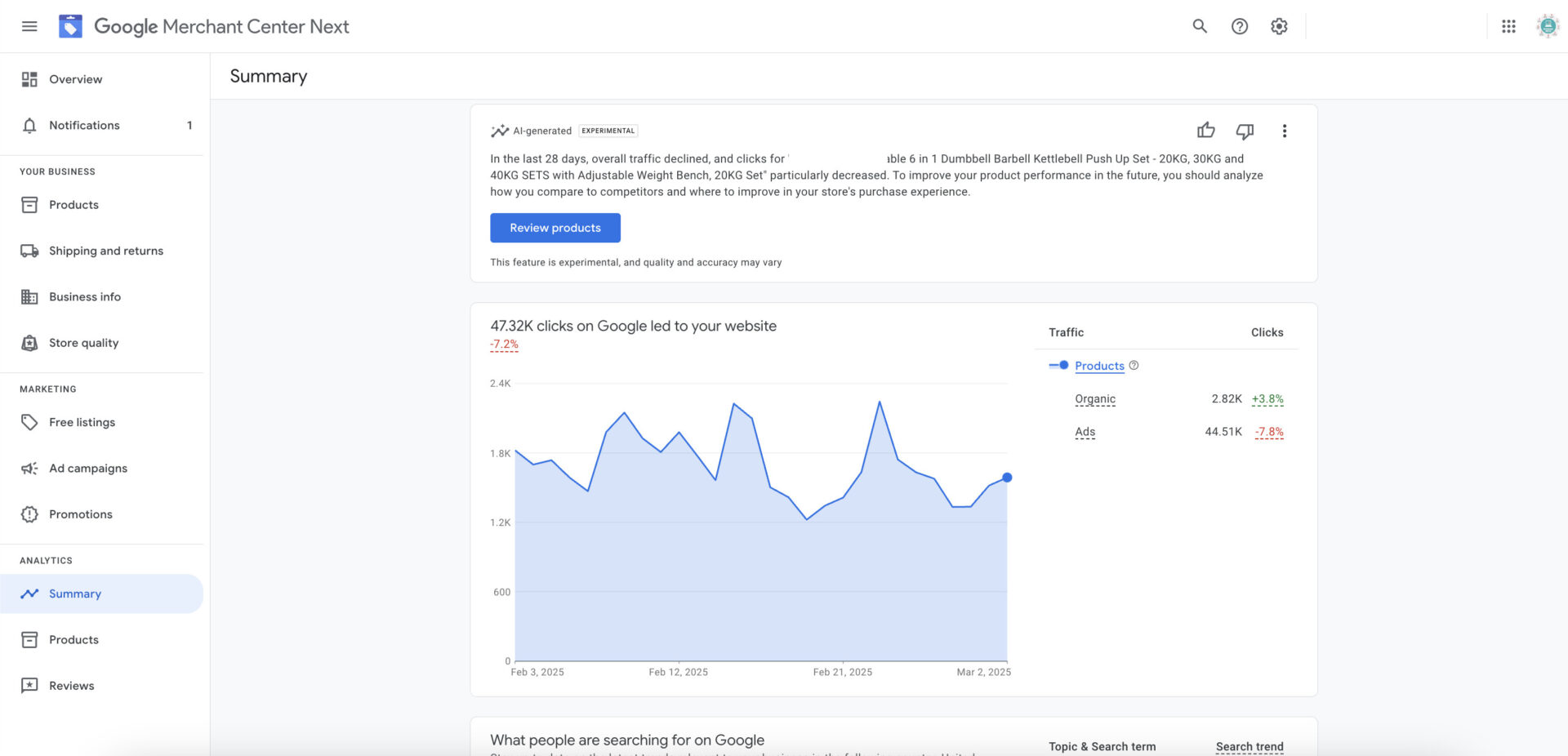This screenshot has height=756, width=1568.
Task: Click the Overview dashboard icon
Action: [x=29, y=79]
